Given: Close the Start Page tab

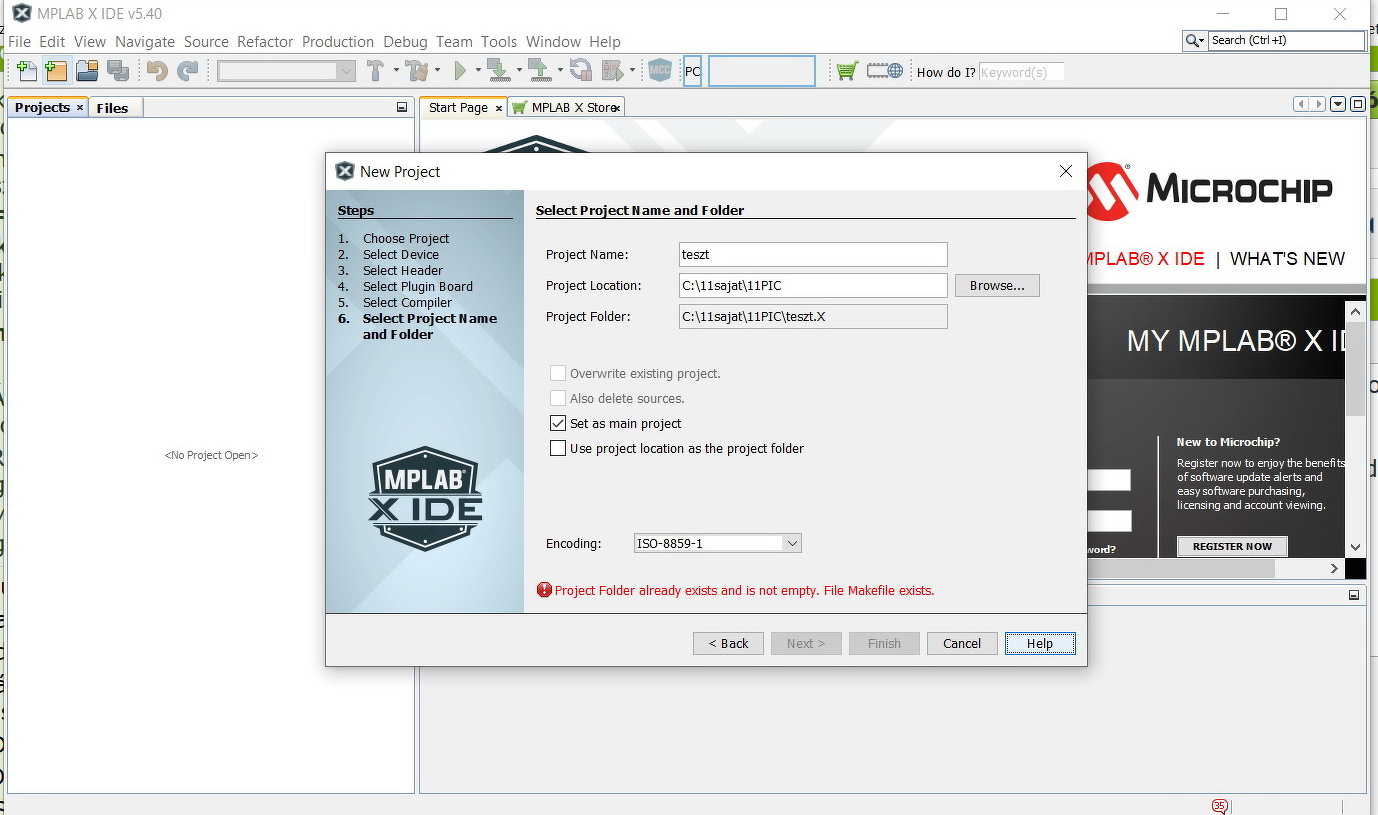Looking at the screenshot, I should tap(499, 108).
